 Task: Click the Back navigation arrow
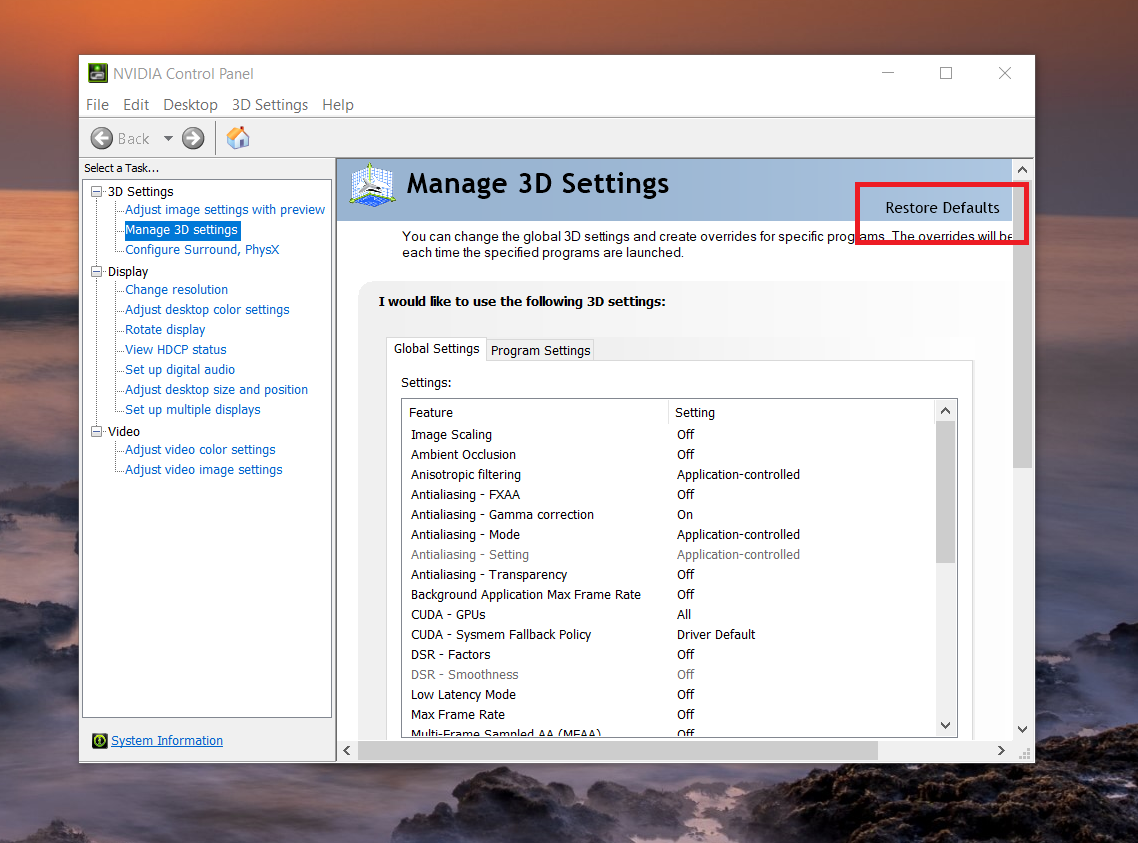[x=101, y=137]
